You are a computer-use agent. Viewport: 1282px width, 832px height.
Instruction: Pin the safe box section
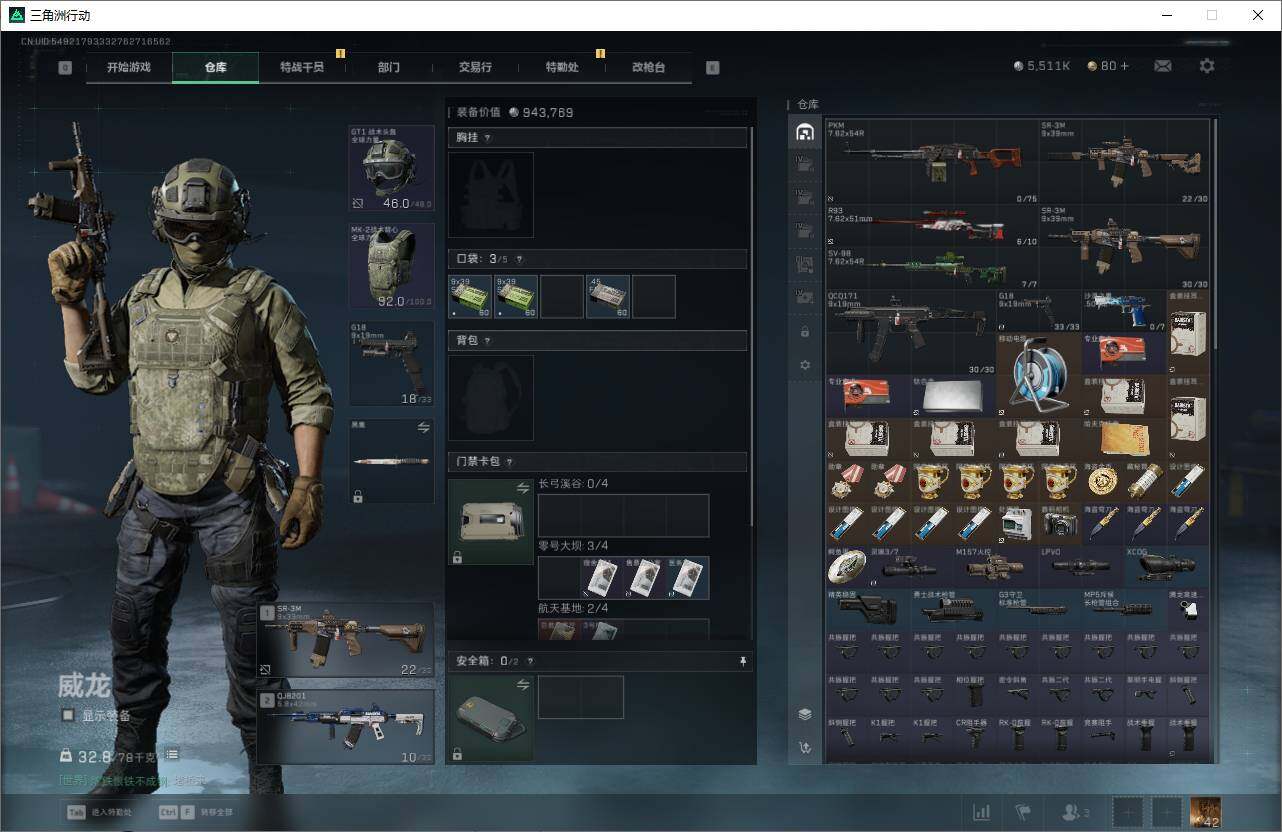(743, 661)
